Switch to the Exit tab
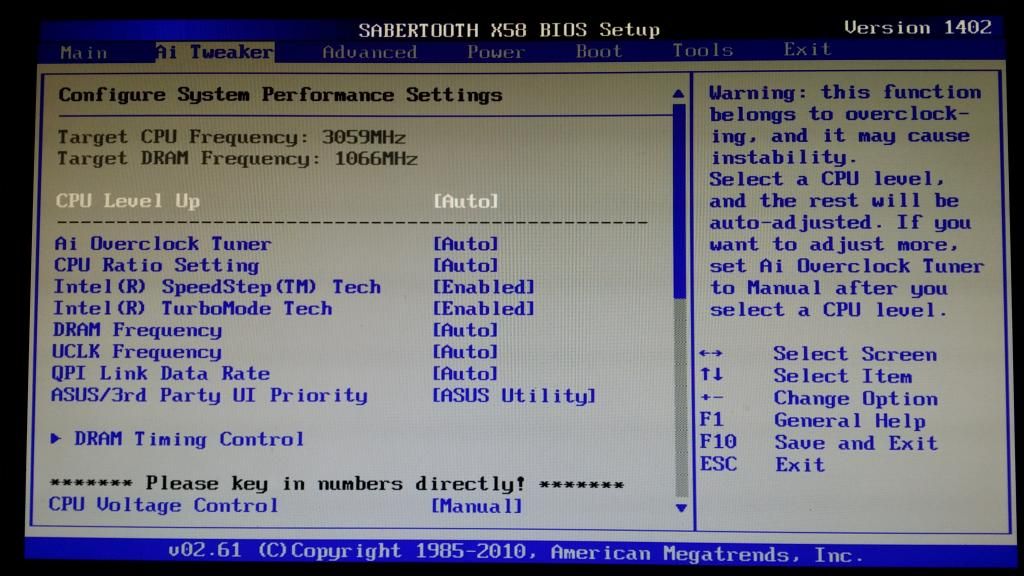This screenshot has width=1024, height=576. click(x=808, y=49)
